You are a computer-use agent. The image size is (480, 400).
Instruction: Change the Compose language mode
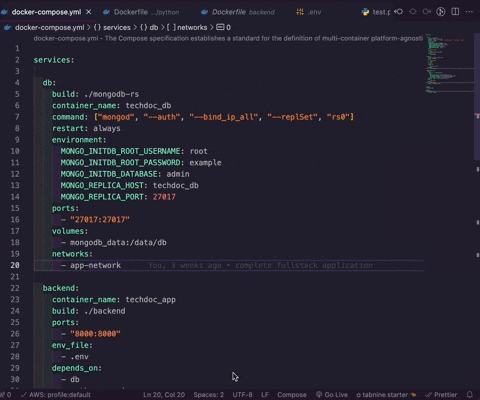292,395
